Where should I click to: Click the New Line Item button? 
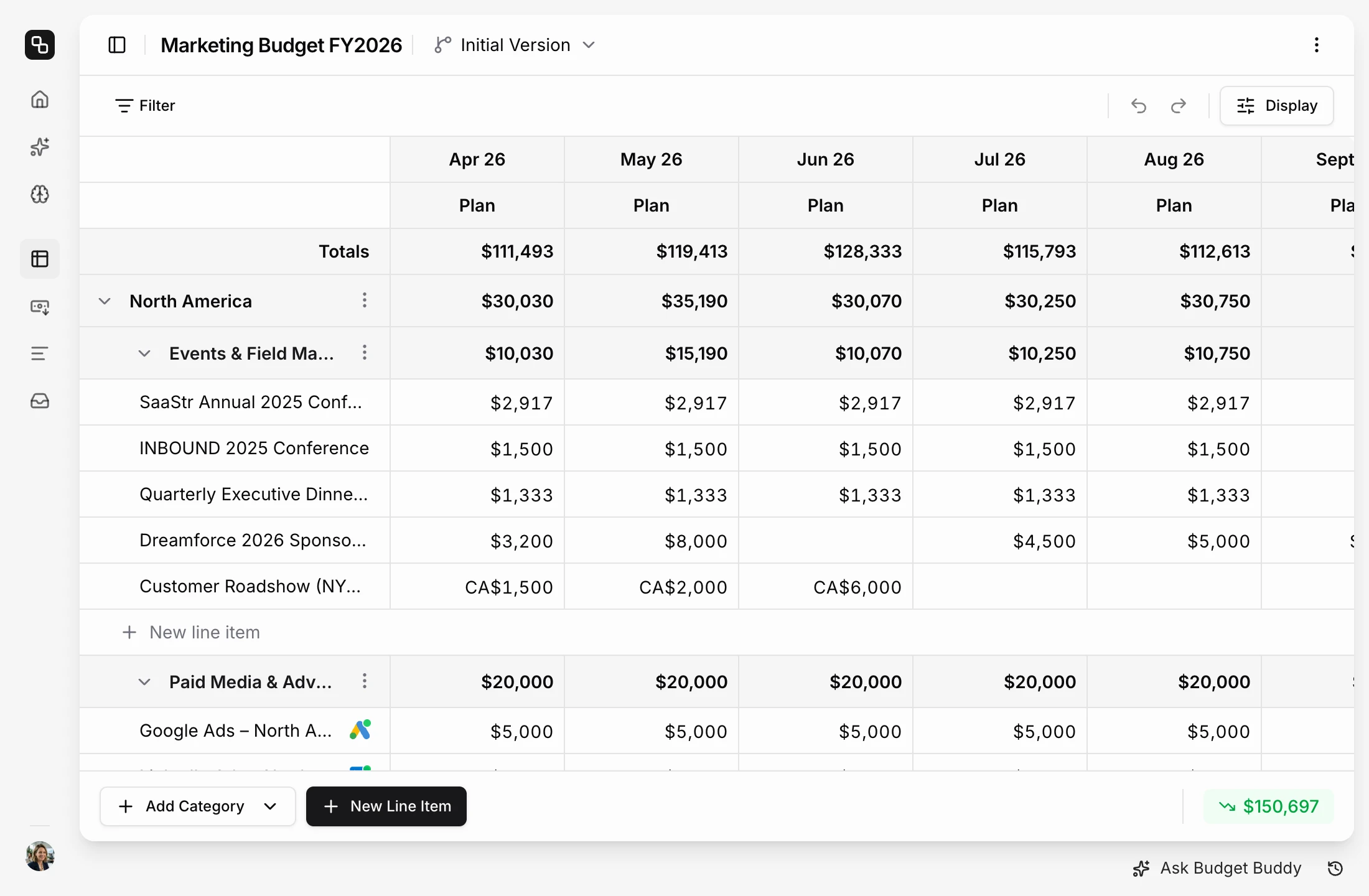[386, 806]
